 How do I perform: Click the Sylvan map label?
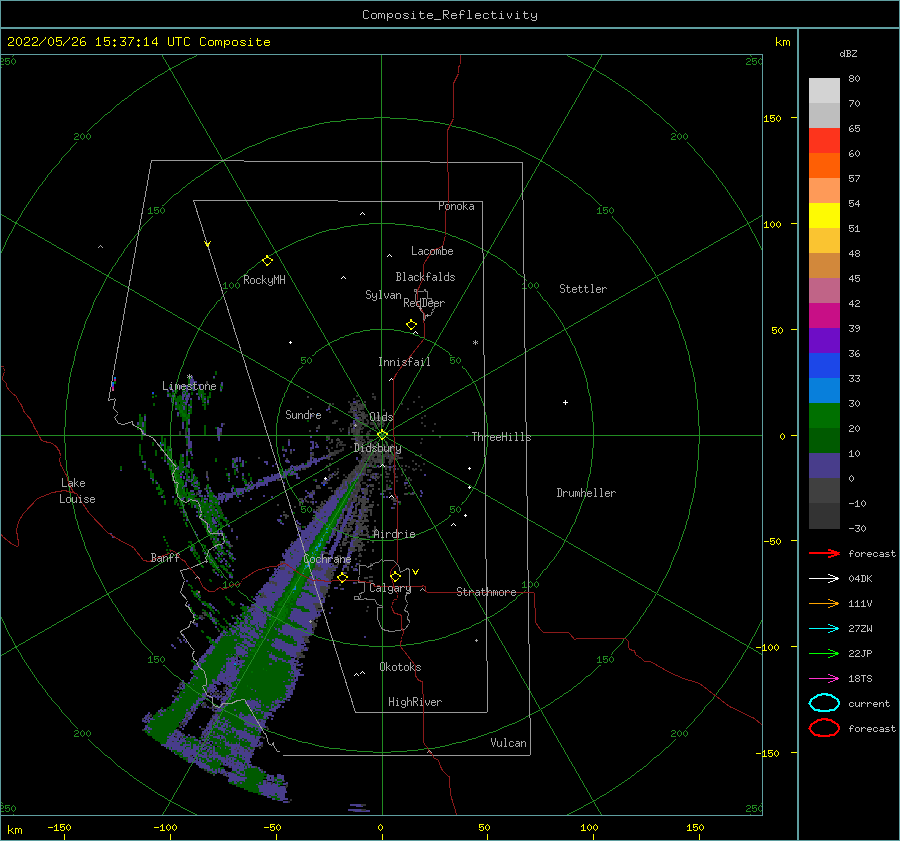pyautogui.click(x=383, y=295)
